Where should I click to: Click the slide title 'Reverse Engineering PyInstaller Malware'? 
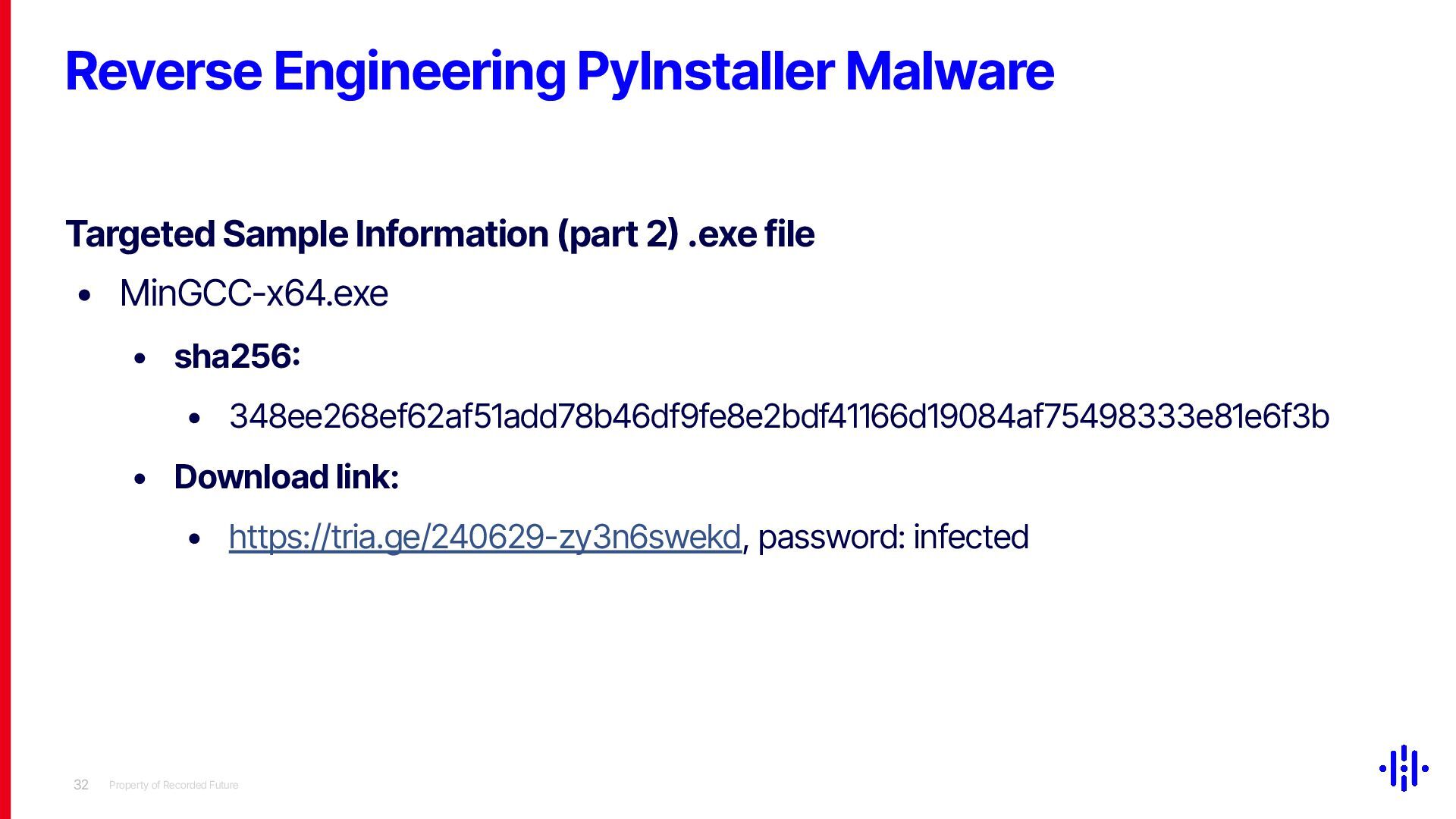pos(560,73)
